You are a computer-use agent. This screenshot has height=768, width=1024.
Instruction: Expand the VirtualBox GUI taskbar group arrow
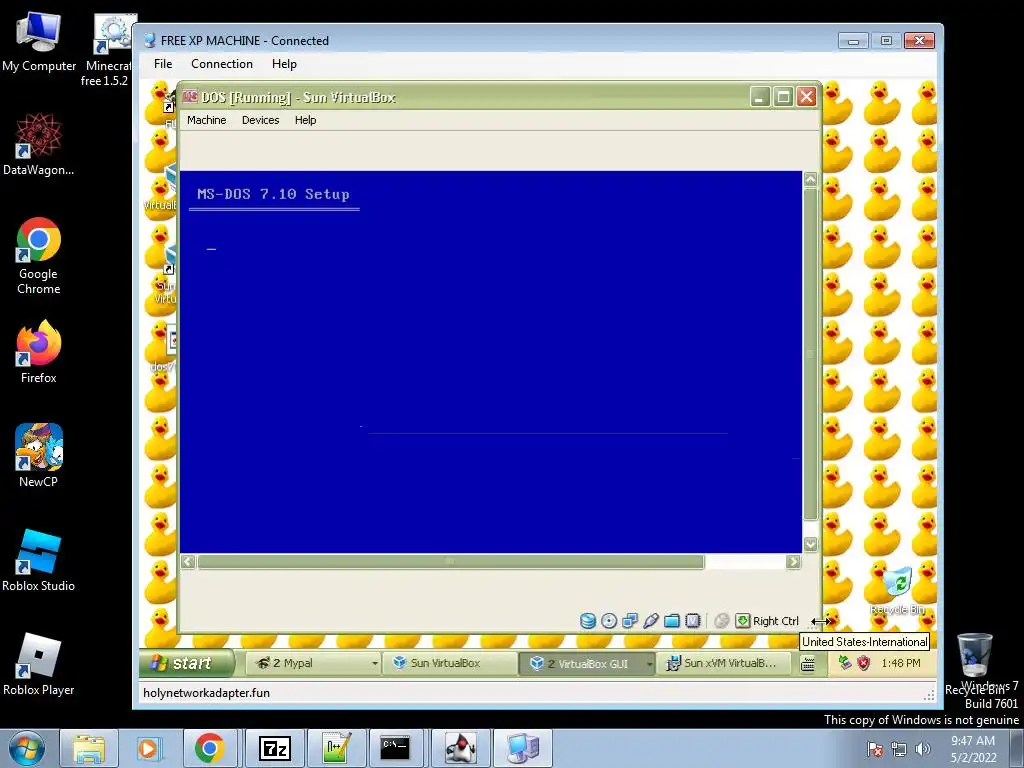(649, 664)
